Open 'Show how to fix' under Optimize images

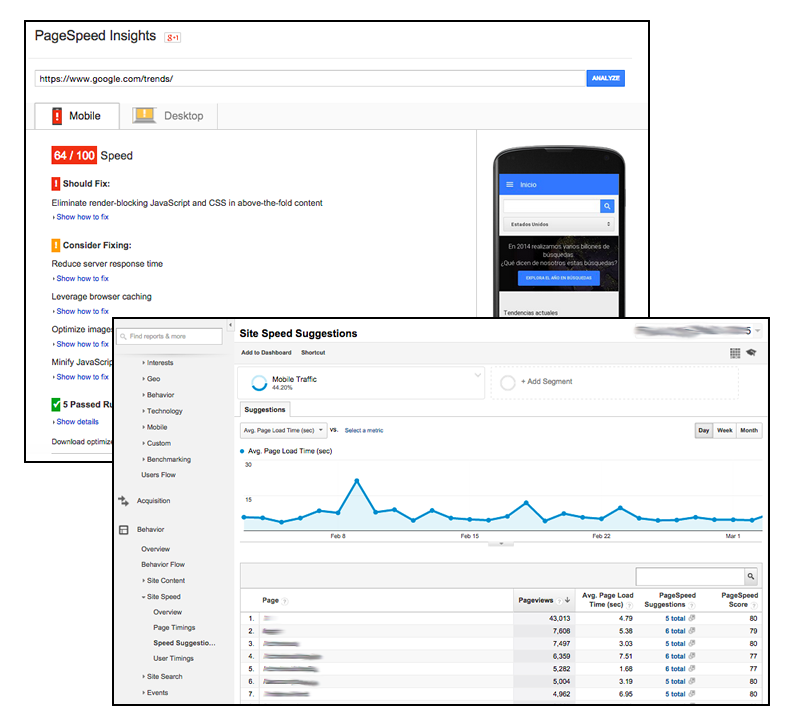[x=82, y=344]
